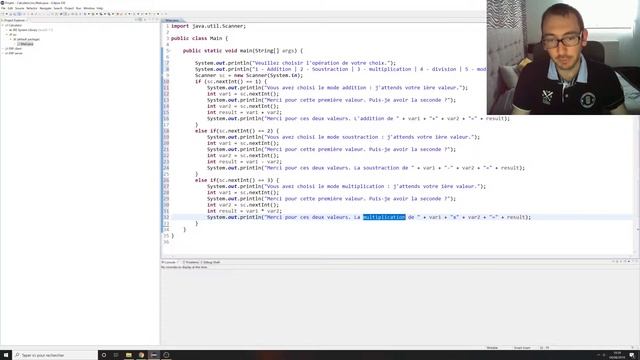Click the public class Main declaration
This screenshot has height=360, width=640.
pyautogui.click(x=199, y=38)
